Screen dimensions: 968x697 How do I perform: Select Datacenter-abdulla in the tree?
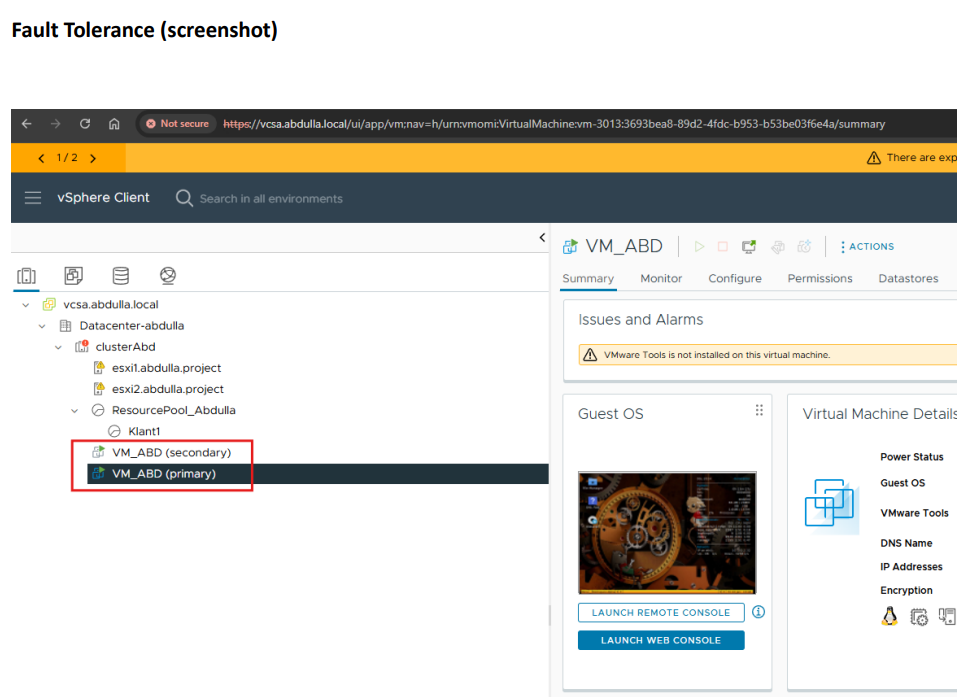[x=131, y=325]
